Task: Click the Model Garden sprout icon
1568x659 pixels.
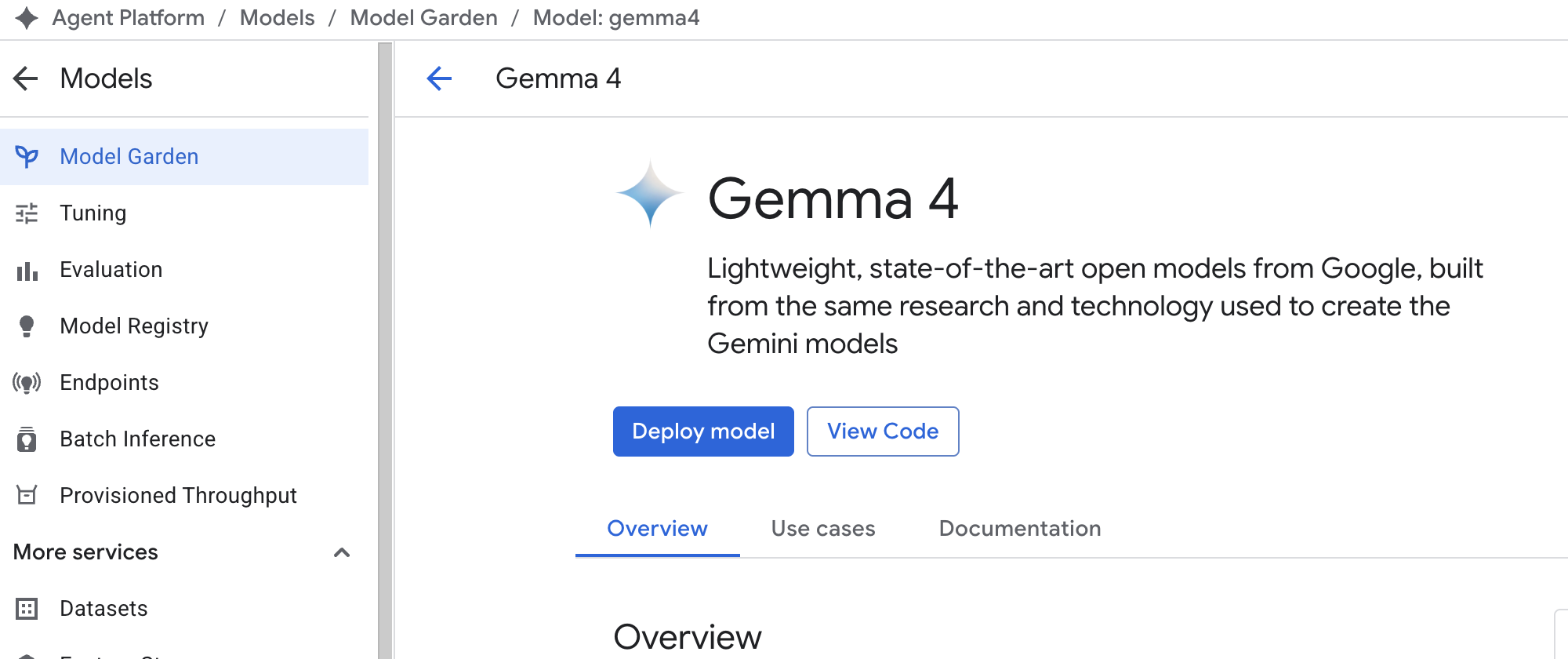Action: pos(27,157)
